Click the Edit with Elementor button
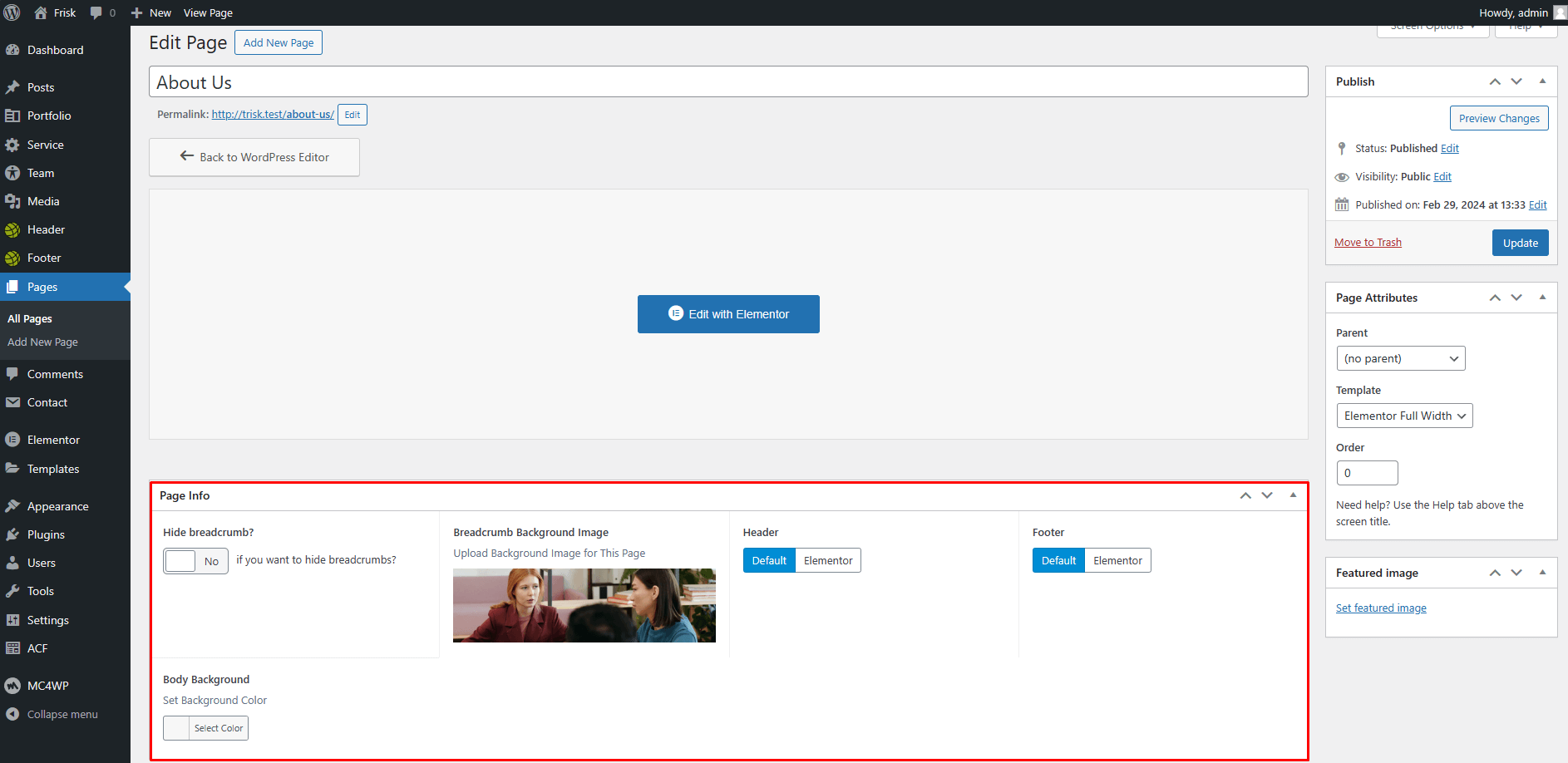This screenshot has height=763, width=1568. point(728,314)
